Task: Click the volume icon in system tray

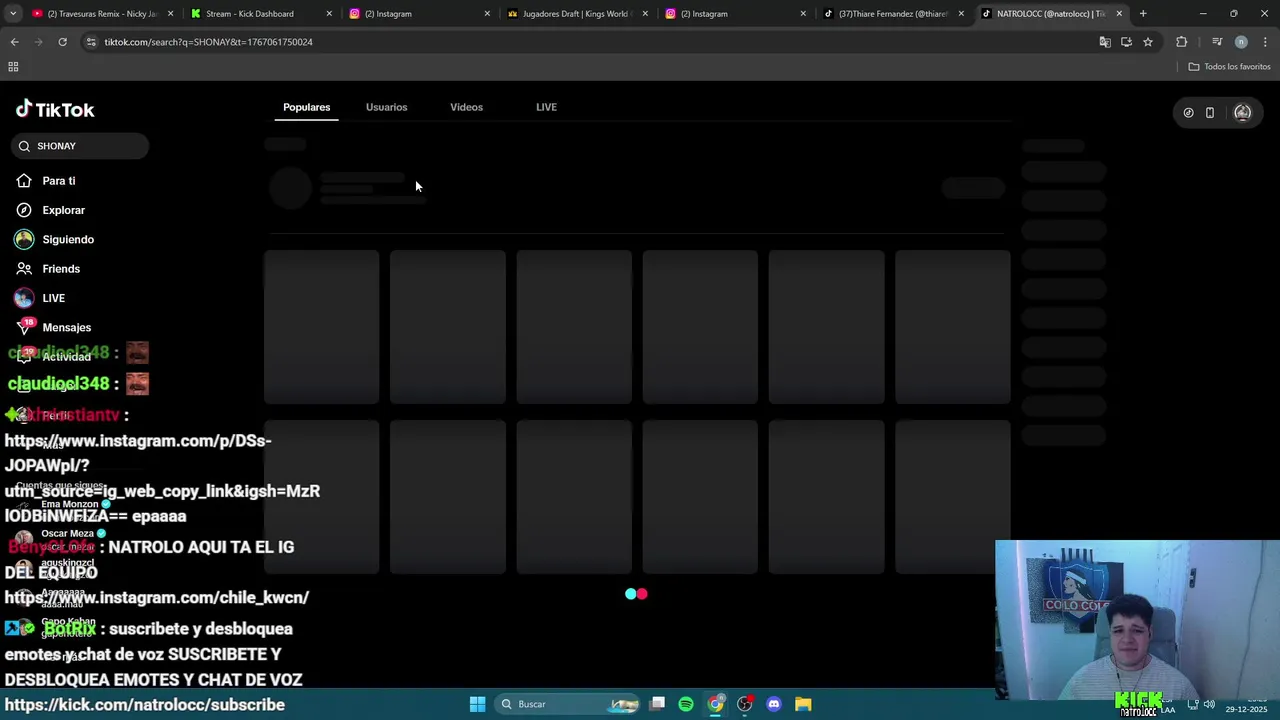Action: click(x=1209, y=704)
